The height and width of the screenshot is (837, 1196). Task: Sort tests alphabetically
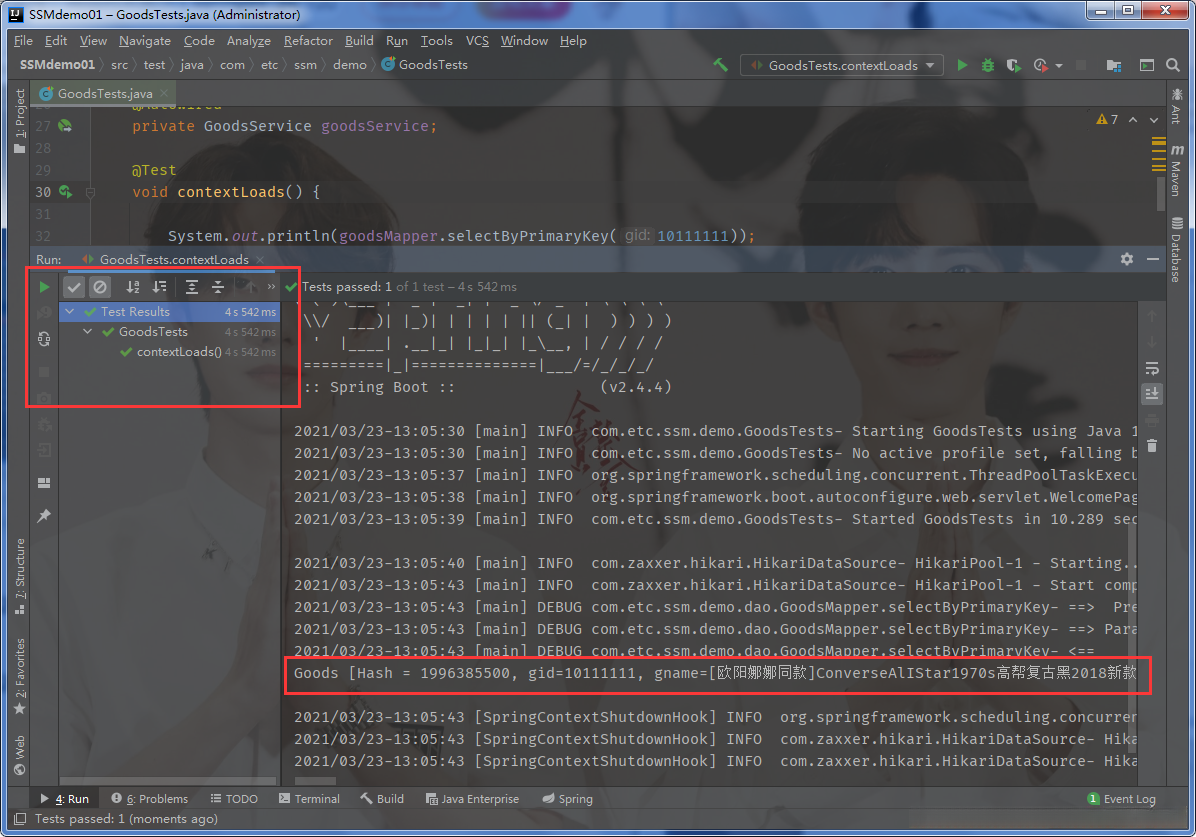pyautogui.click(x=133, y=287)
